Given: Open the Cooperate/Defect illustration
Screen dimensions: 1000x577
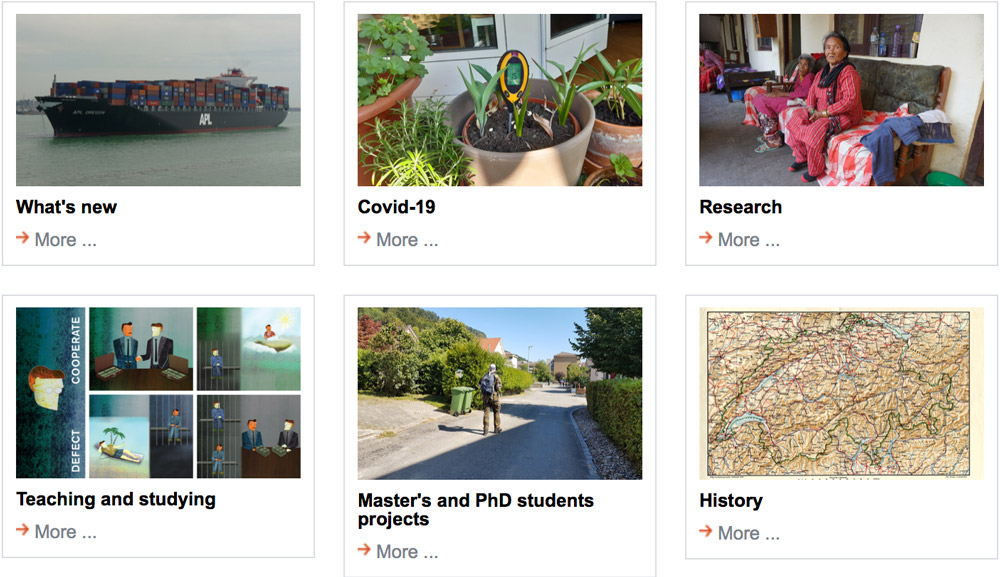Looking at the screenshot, I should pos(158,393).
